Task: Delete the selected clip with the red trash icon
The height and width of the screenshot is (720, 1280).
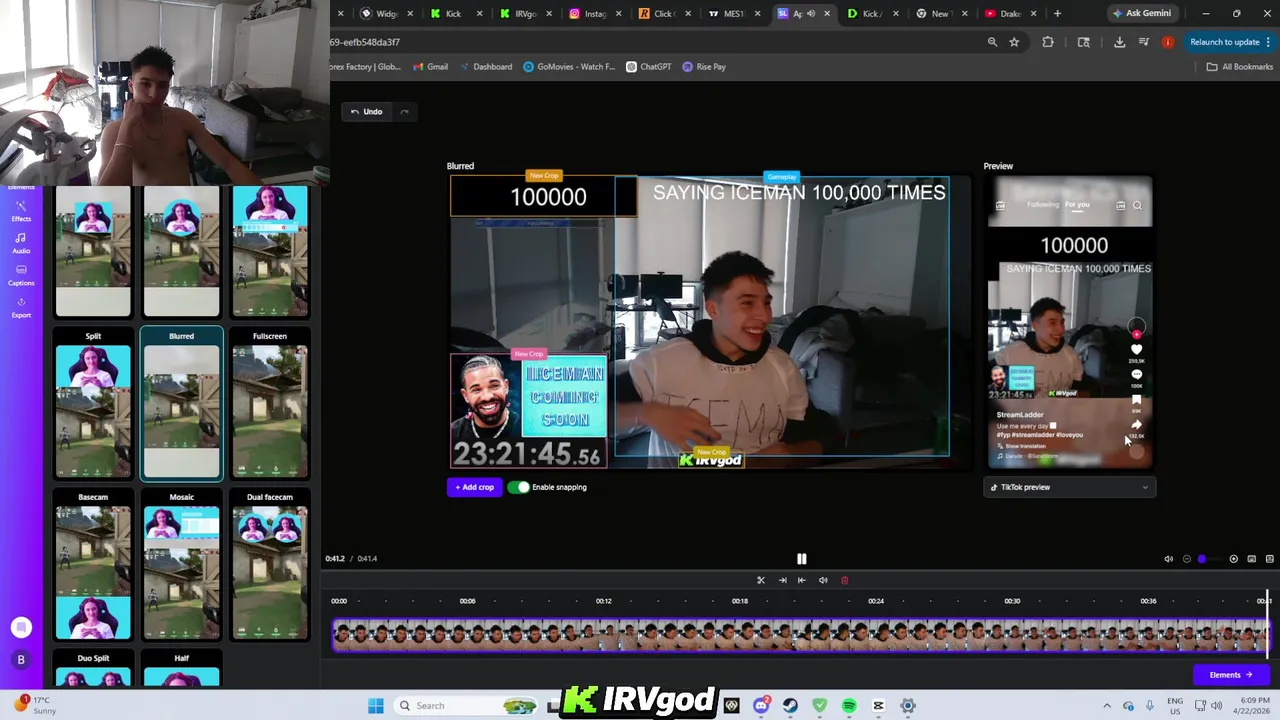Action: point(844,580)
